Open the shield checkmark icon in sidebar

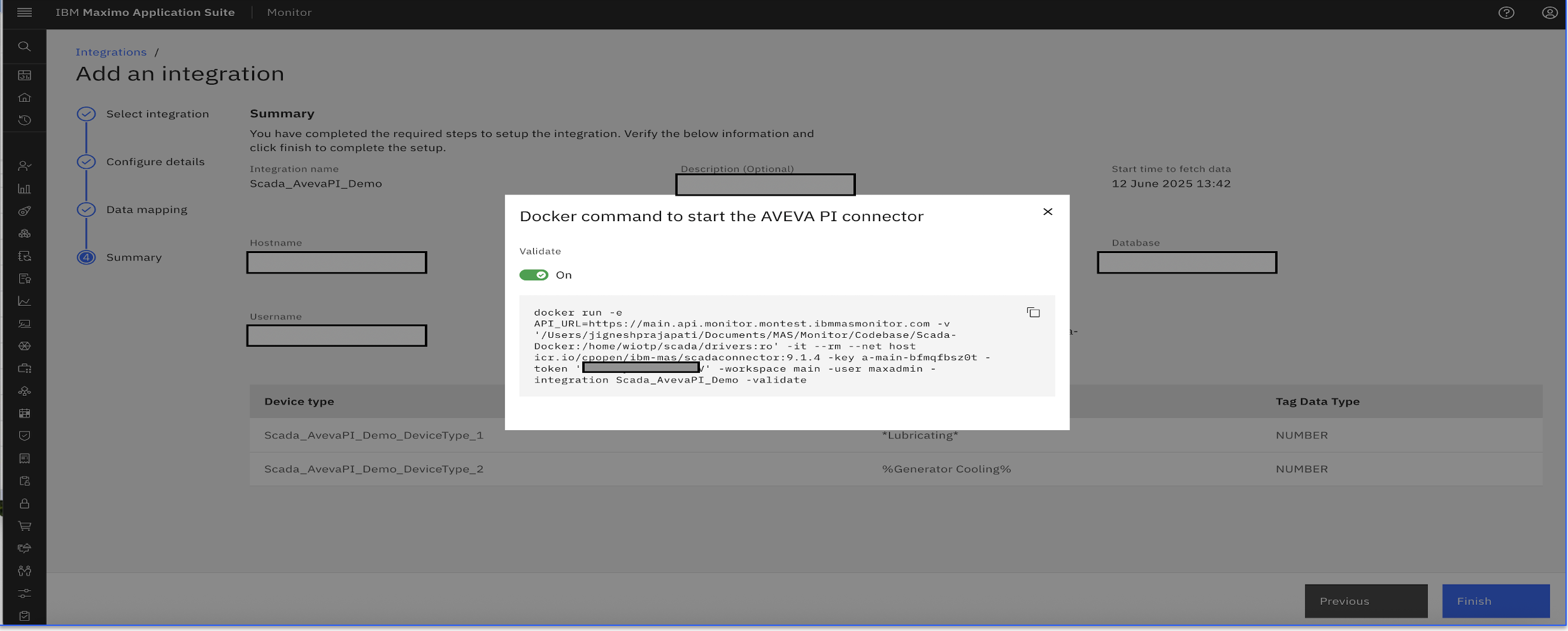click(x=24, y=436)
